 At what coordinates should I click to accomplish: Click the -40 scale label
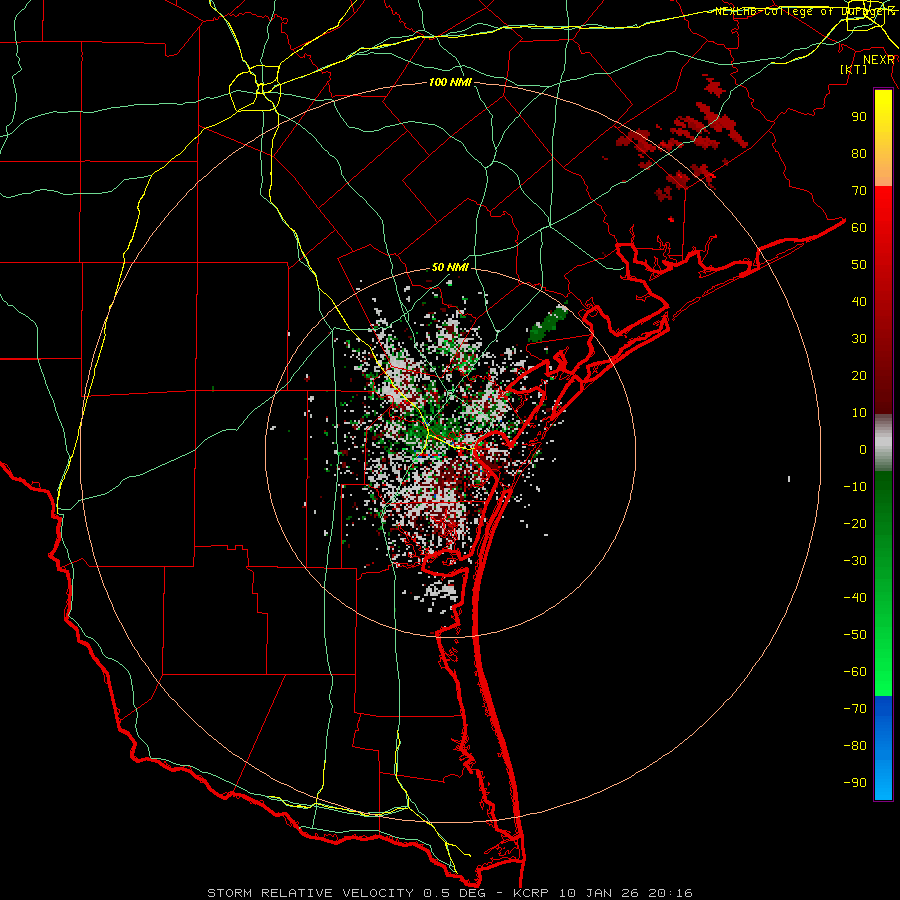(x=855, y=598)
